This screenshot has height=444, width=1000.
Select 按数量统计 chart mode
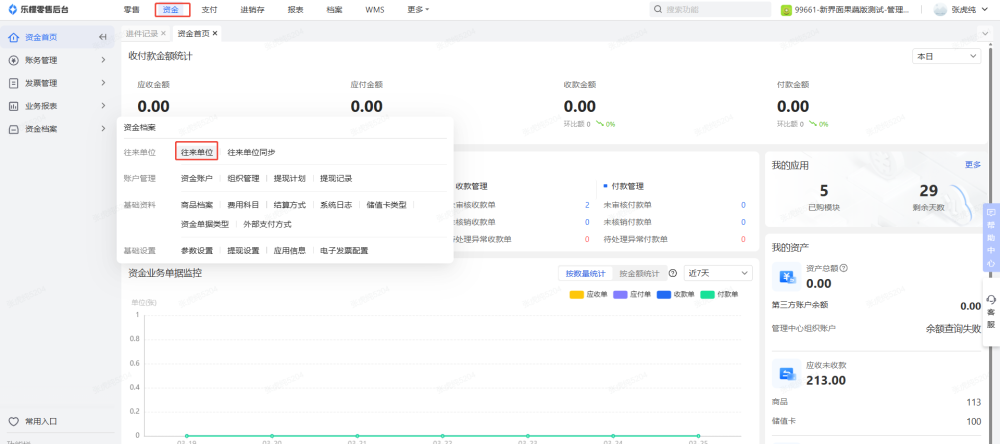(585, 273)
